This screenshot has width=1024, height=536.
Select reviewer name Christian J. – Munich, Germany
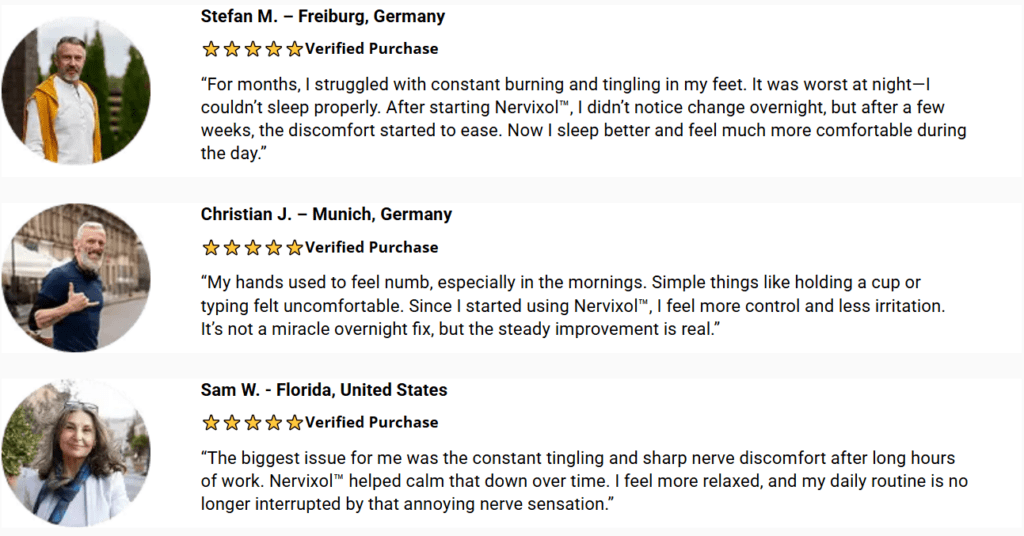coord(327,214)
